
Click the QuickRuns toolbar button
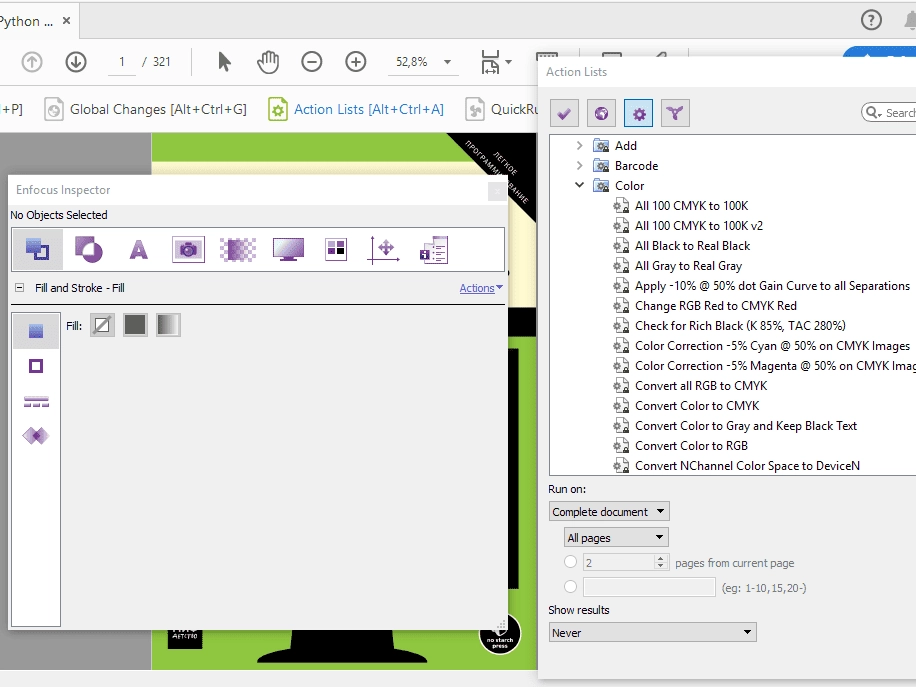501,109
